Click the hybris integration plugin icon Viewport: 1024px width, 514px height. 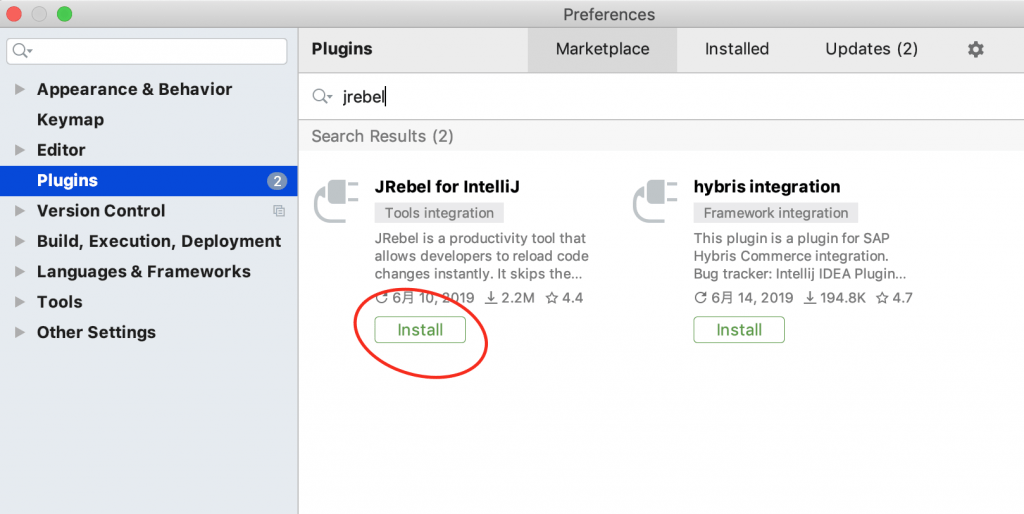[655, 201]
